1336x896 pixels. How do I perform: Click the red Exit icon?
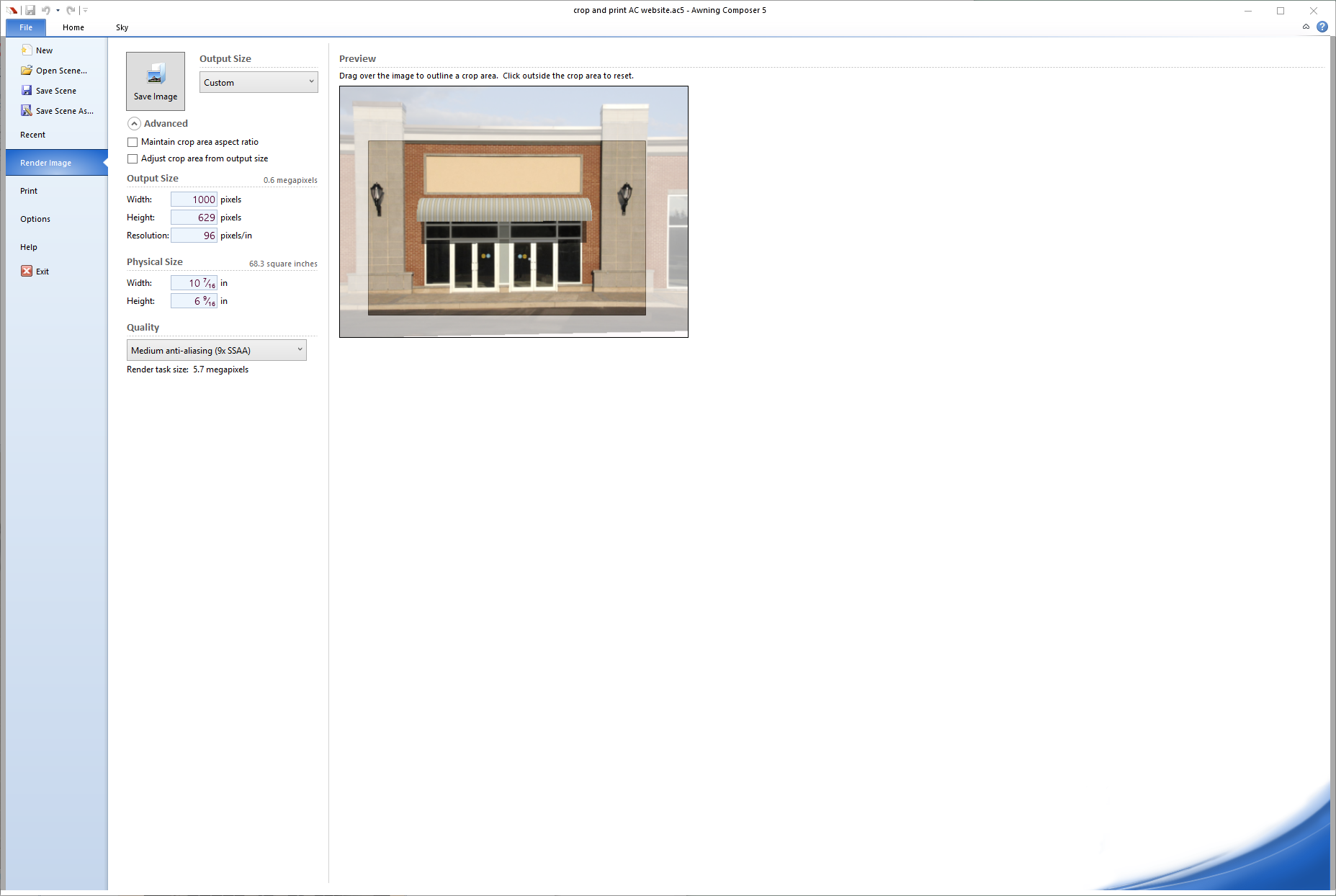27,271
